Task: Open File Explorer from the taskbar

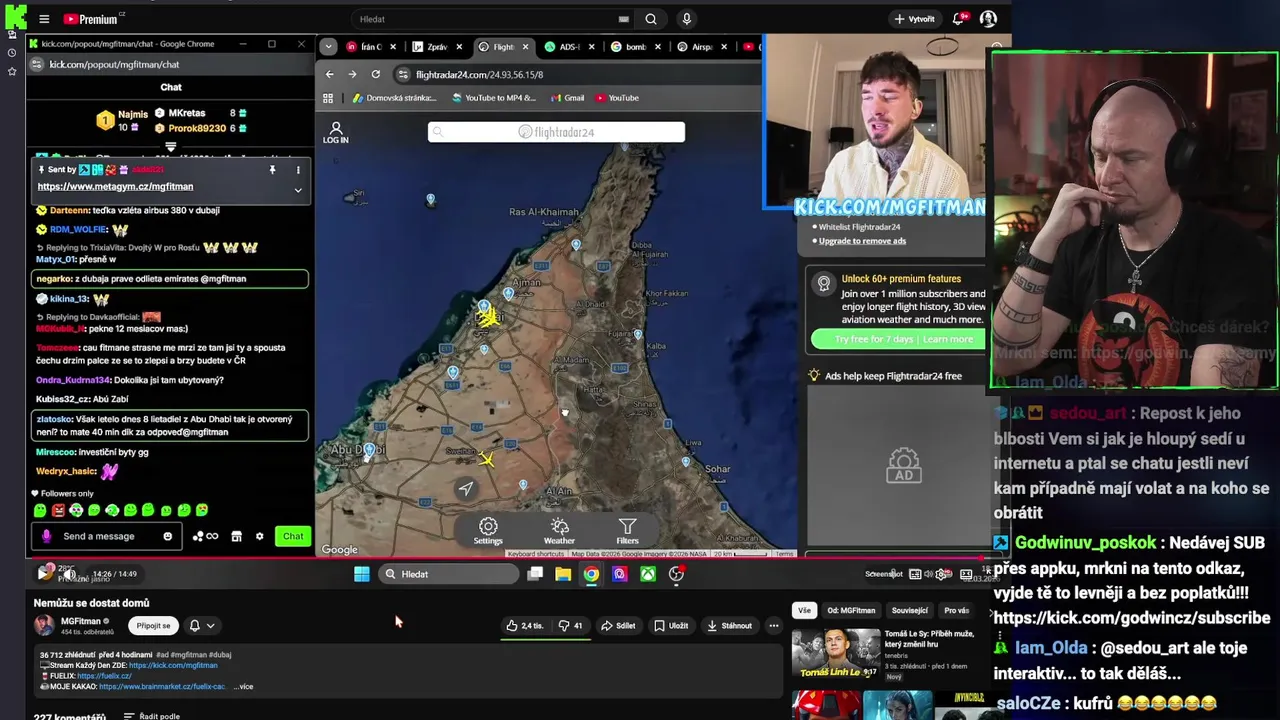Action: [x=563, y=574]
